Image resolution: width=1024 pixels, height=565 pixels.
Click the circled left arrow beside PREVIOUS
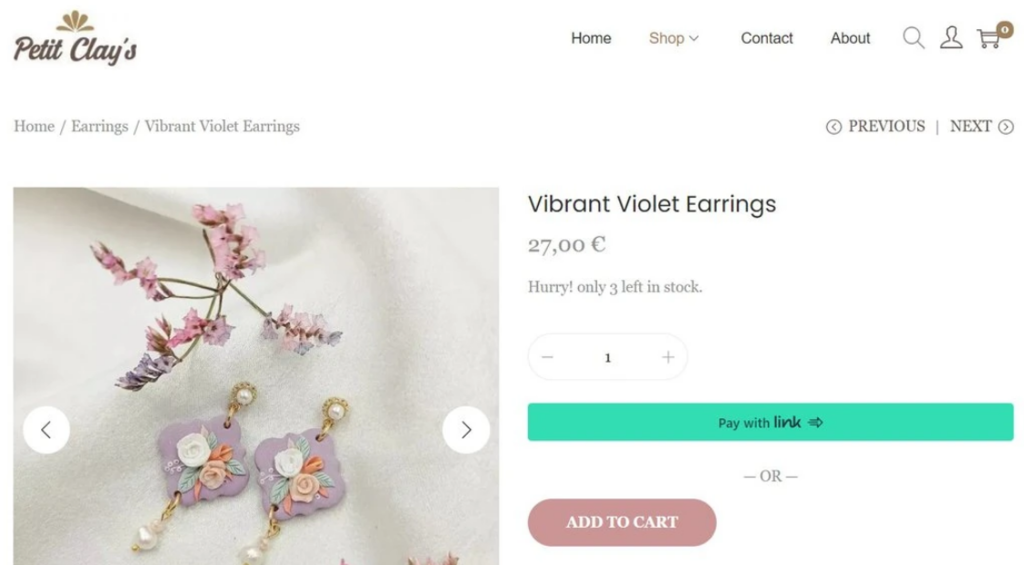(833, 127)
